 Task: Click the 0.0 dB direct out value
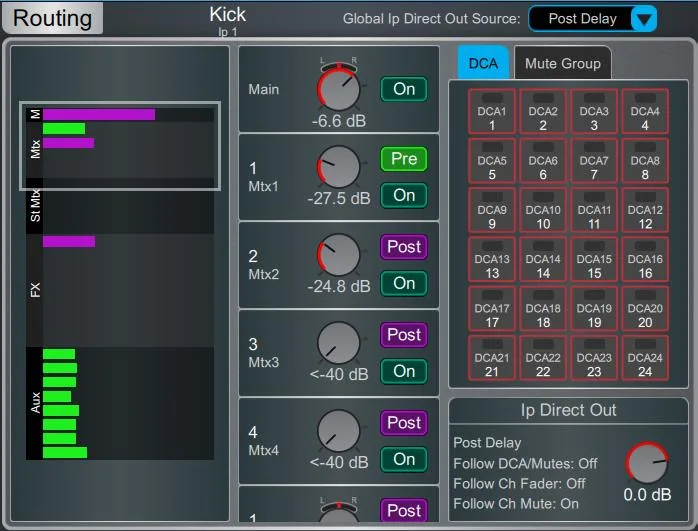[x=647, y=495]
